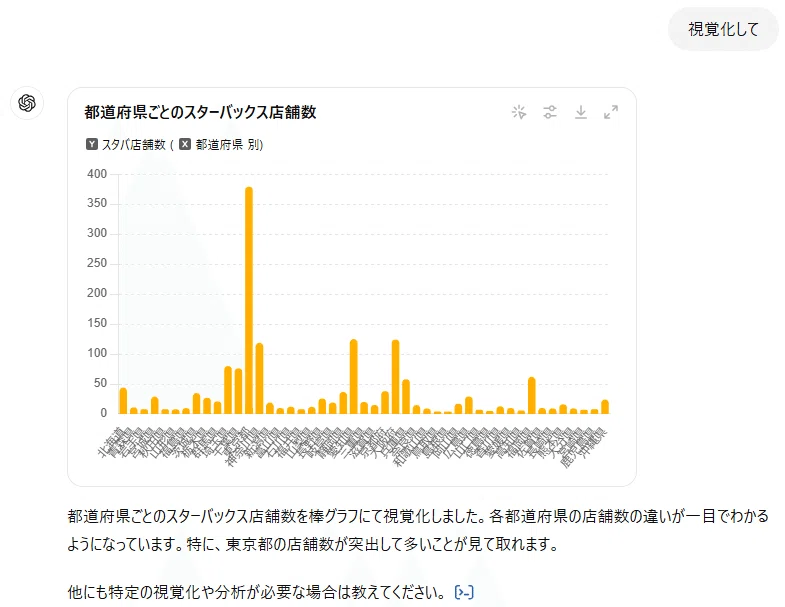785x607 pixels.
Task: Click the chart title 都道府県ごとのスターバックス店舗数
Action: pyautogui.click(x=200, y=112)
